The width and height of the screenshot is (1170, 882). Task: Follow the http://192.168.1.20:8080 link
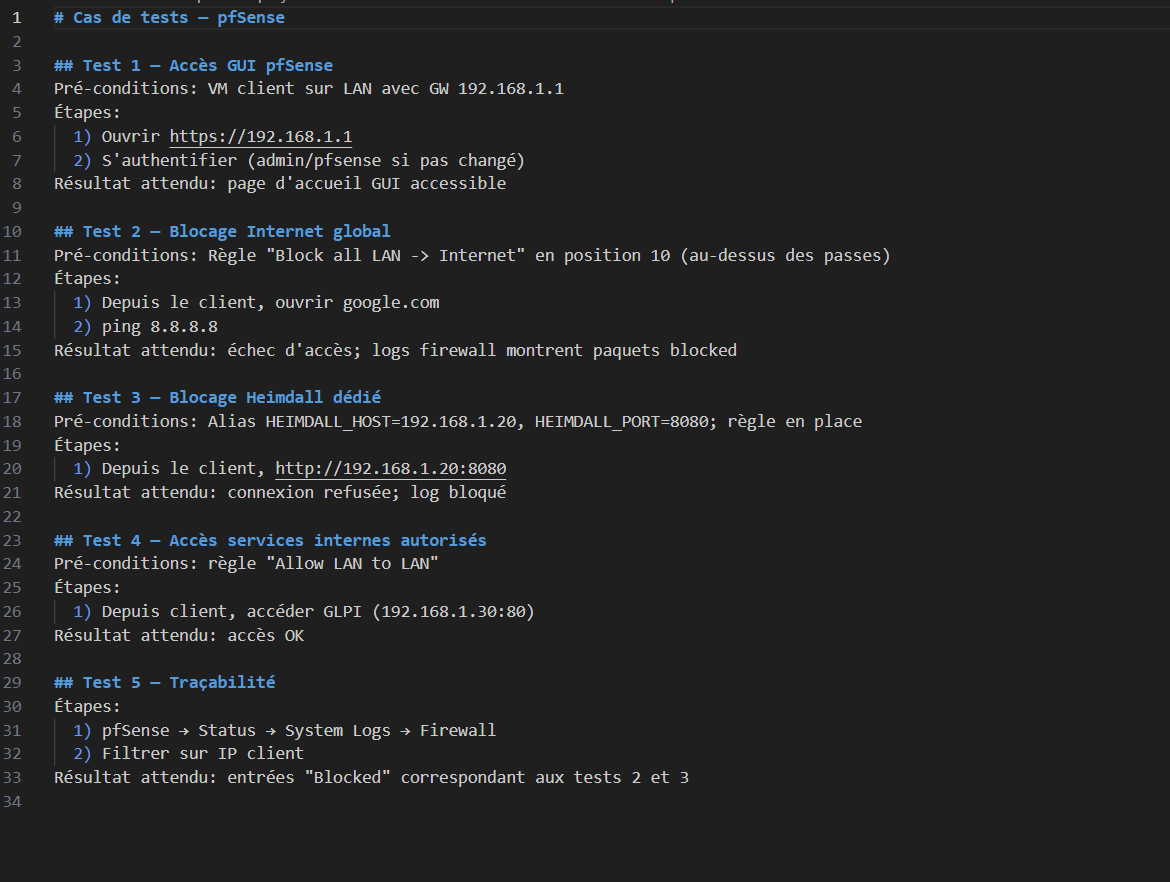pos(390,469)
